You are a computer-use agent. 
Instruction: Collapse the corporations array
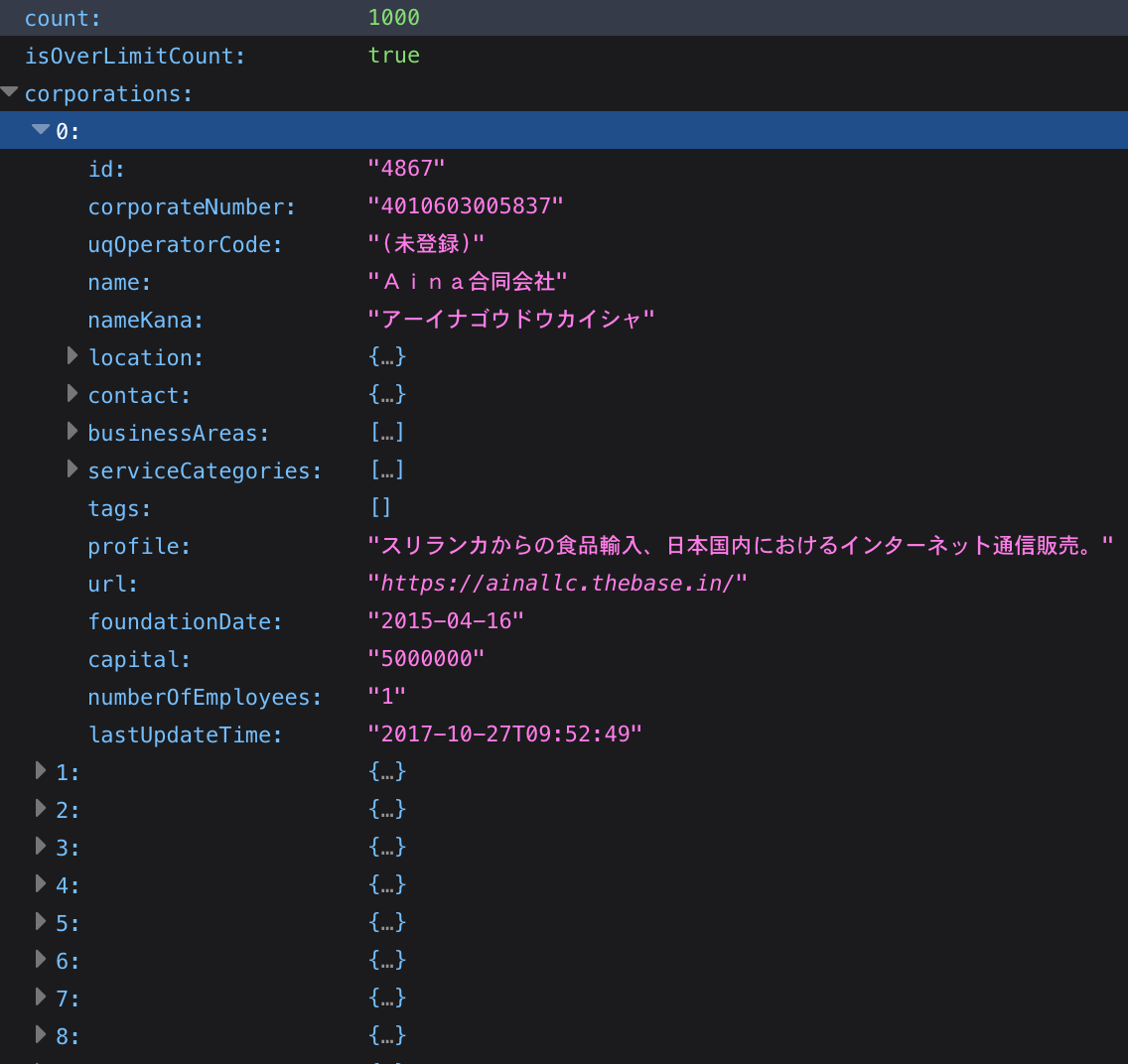pyautogui.click(x=10, y=92)
